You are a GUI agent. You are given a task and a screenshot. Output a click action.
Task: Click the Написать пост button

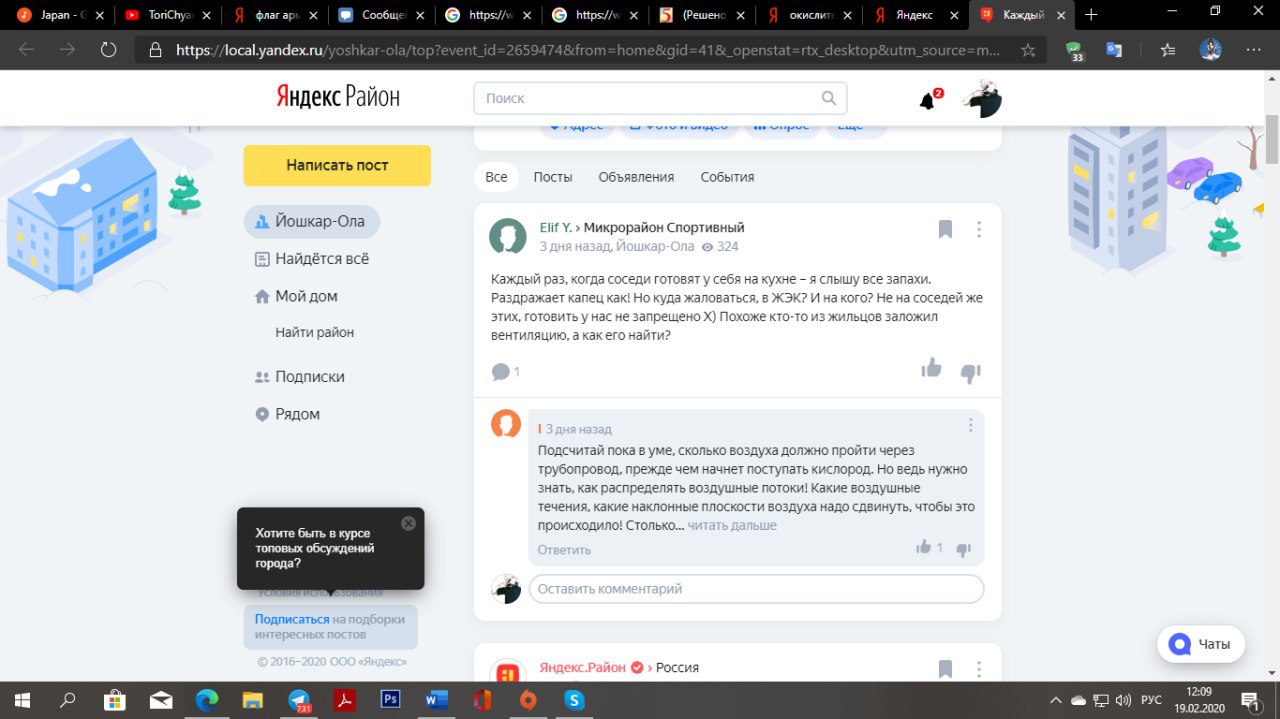[x=337, y=165]
